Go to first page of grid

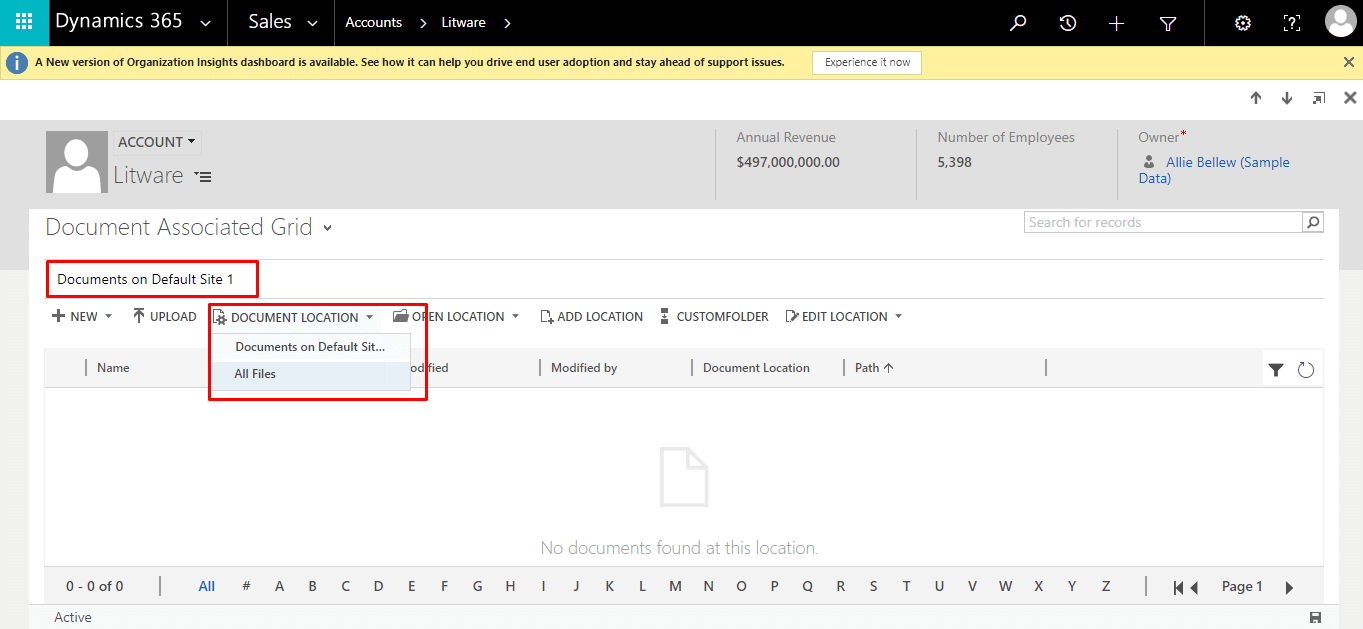click(x=1180, y=588)
